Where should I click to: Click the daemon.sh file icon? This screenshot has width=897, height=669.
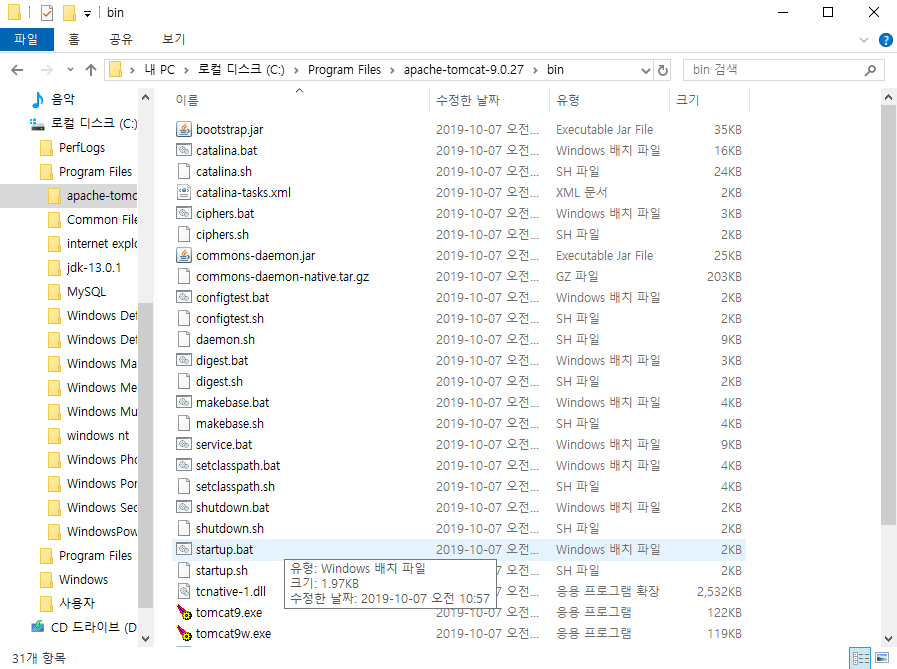click(183, 339)
